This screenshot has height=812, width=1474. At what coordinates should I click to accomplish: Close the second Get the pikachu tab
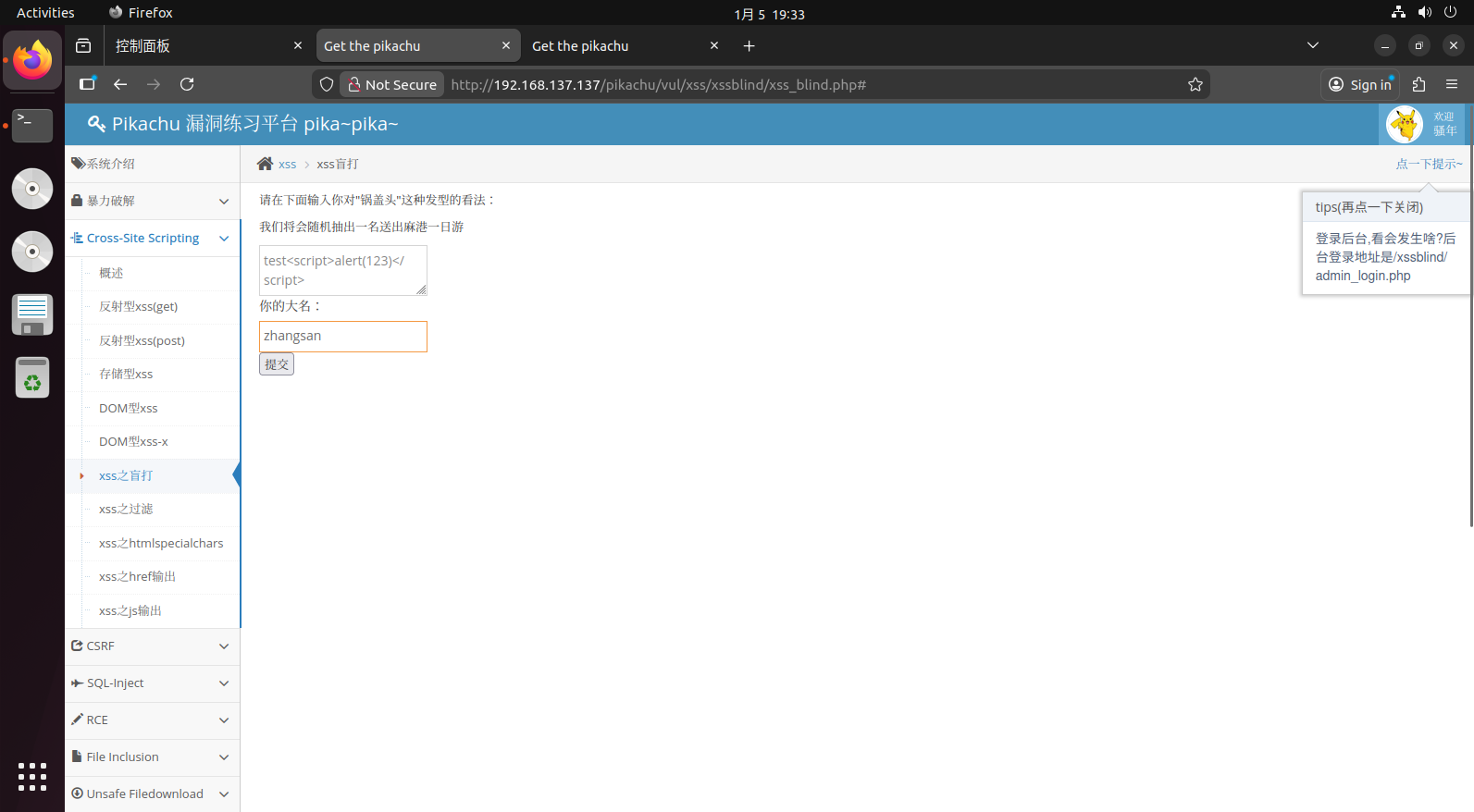714,45
